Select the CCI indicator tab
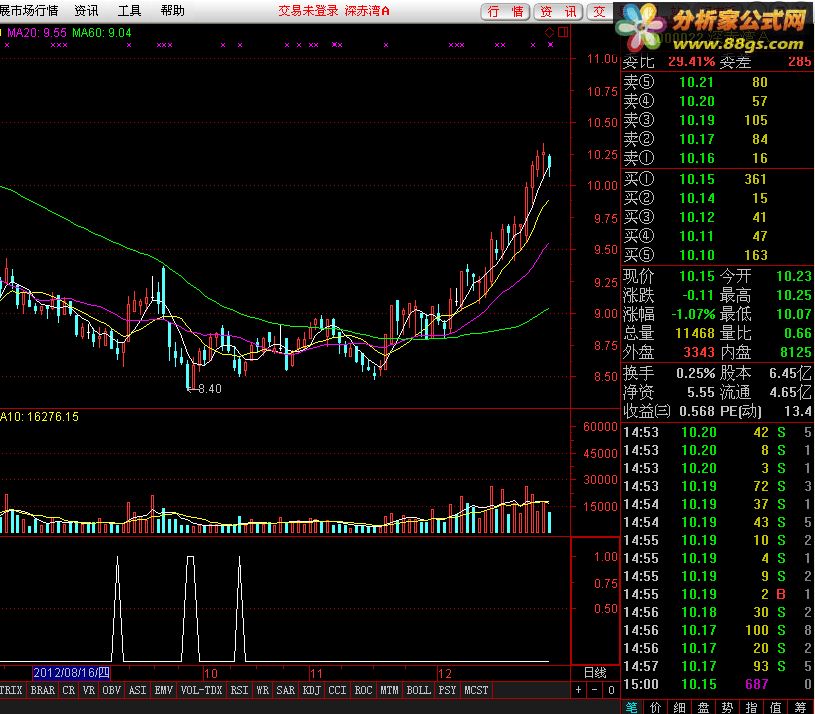This screenshot has height=714, width=815. 337,690
